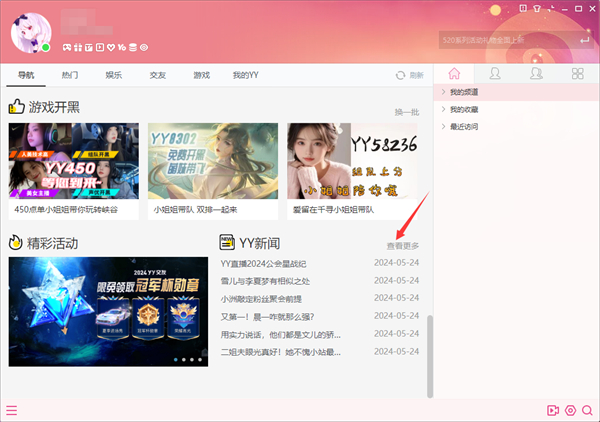Open news 二姐夫眼光真好！她不愧小站最...
This screenshot has height=422, width=600.
pos(280,352)
